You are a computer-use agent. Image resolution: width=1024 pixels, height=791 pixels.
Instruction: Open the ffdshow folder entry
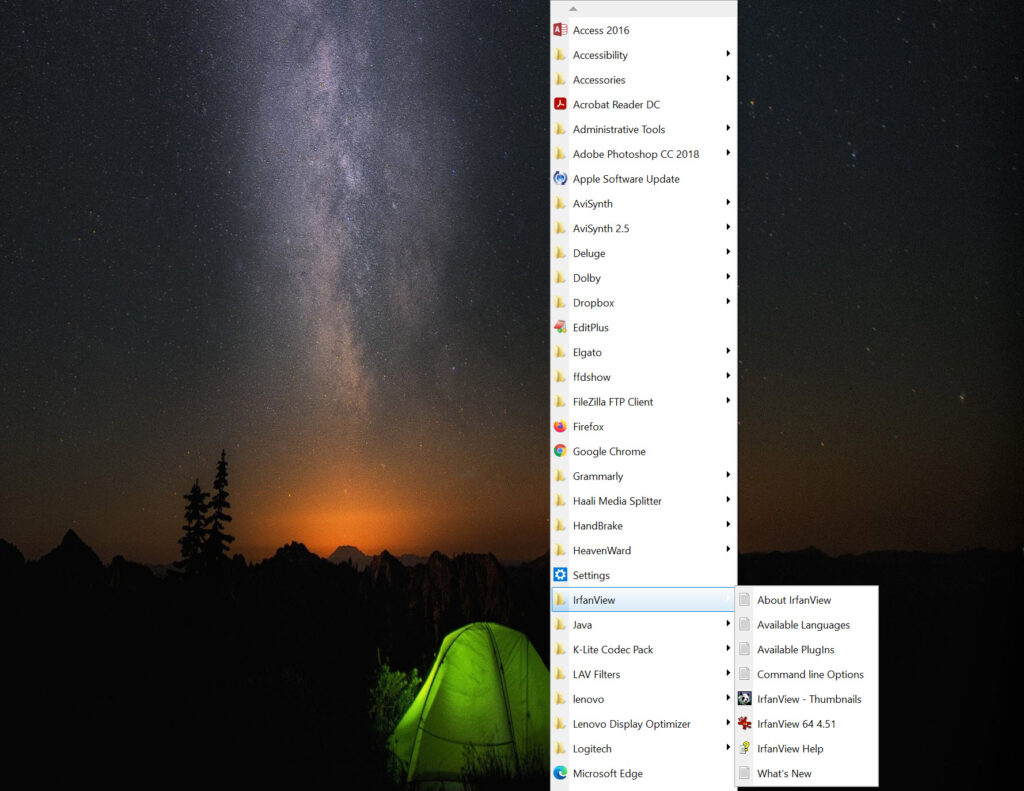pyautogui.click(x=643, y=377)
